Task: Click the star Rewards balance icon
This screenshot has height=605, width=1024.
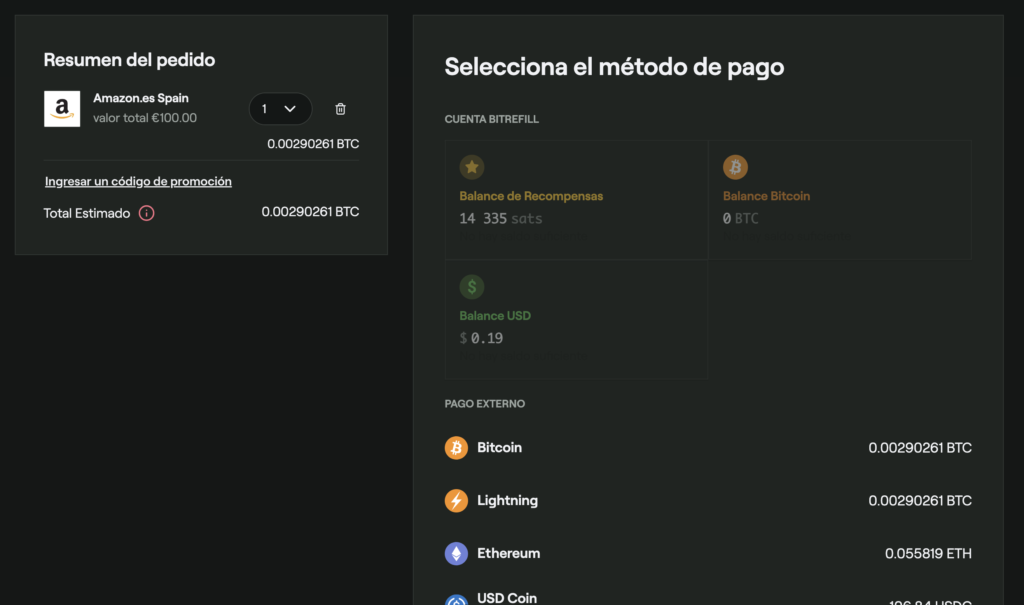Action: (x=472, y=167)
